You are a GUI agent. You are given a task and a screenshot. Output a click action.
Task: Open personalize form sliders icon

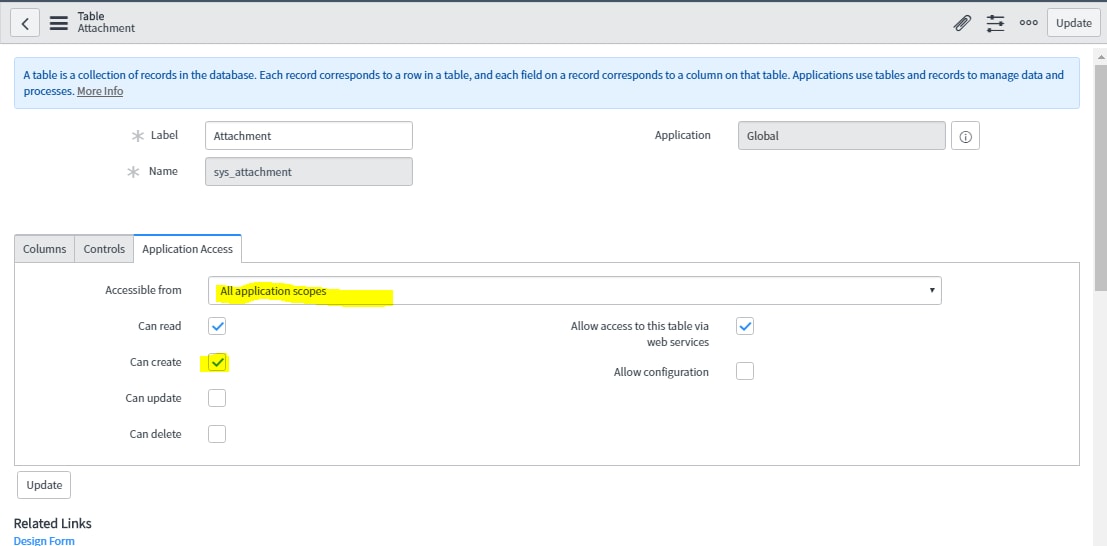(x=995, y=23)
